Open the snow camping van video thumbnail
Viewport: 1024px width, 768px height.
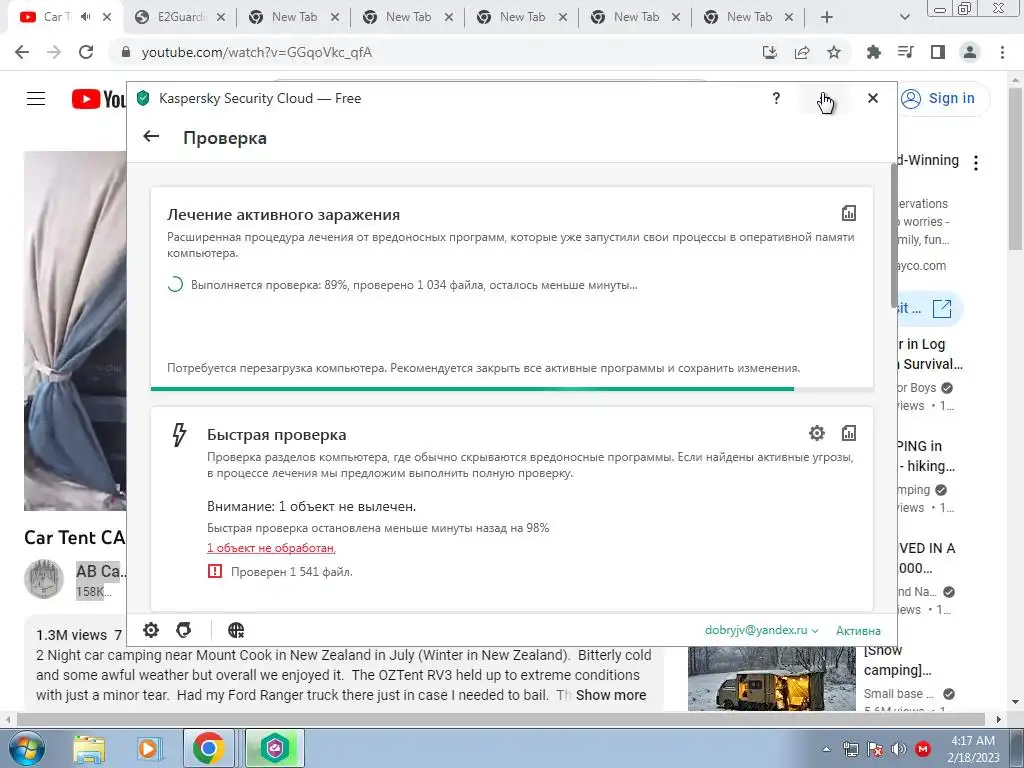[x=771, y=679]
